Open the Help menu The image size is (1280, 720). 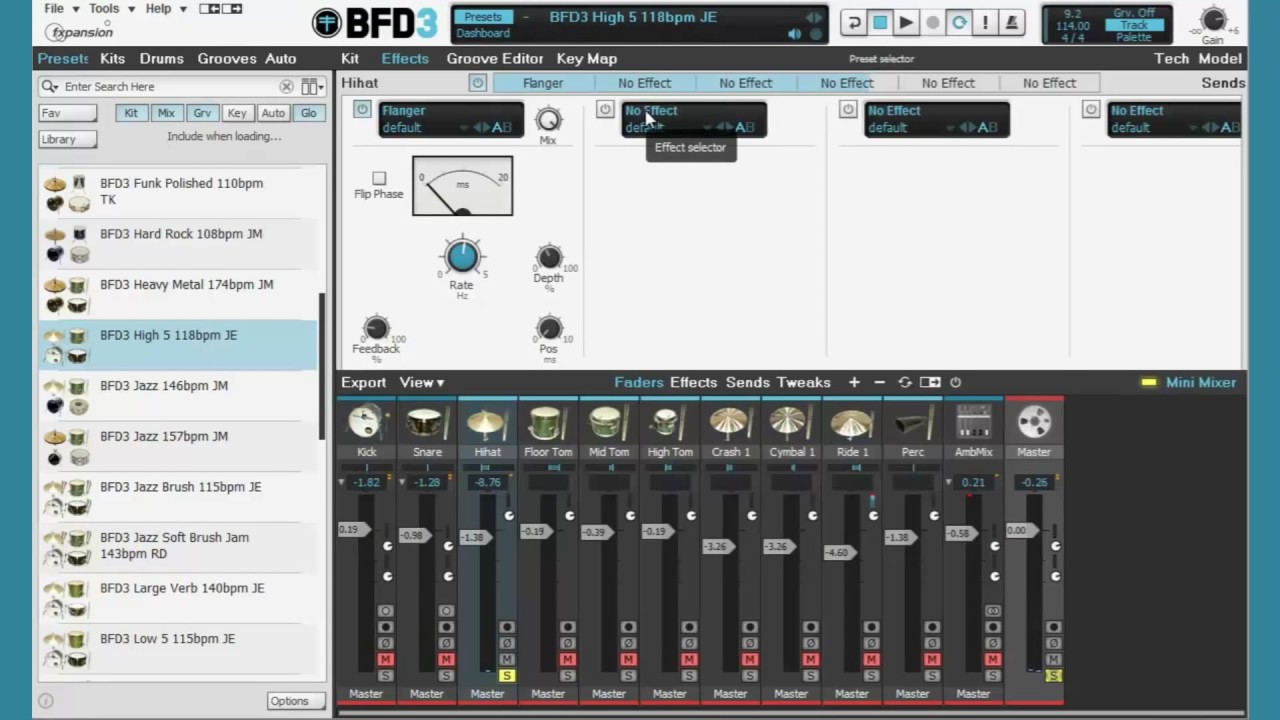pyautogui.click(x=165, y=9)
